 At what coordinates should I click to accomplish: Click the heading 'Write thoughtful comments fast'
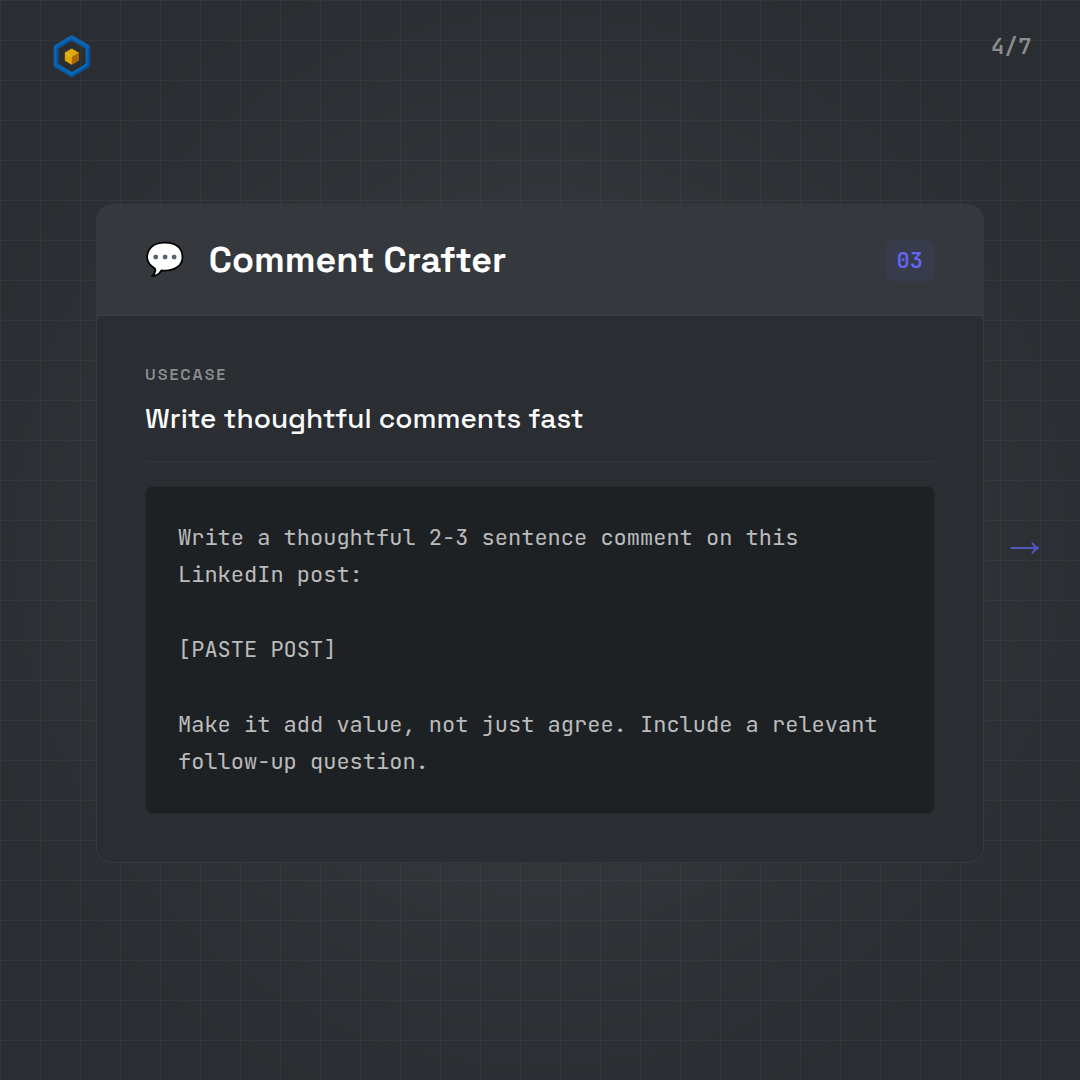(x=364, y=419)
